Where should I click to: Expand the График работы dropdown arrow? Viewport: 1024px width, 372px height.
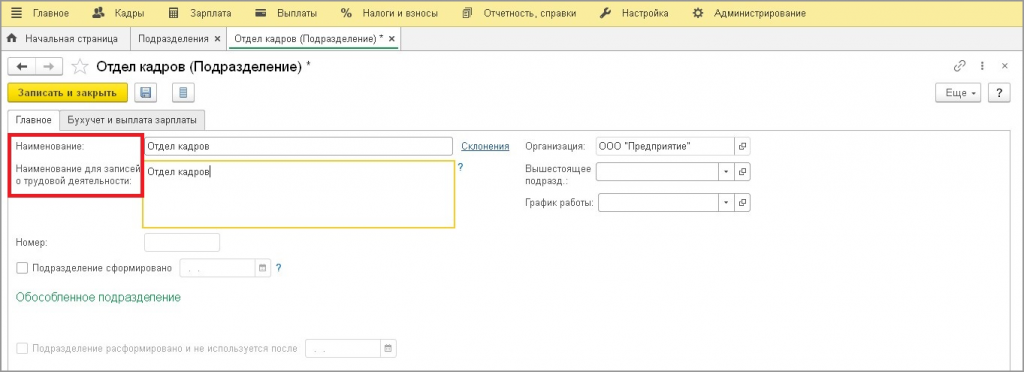coord(726,203)
